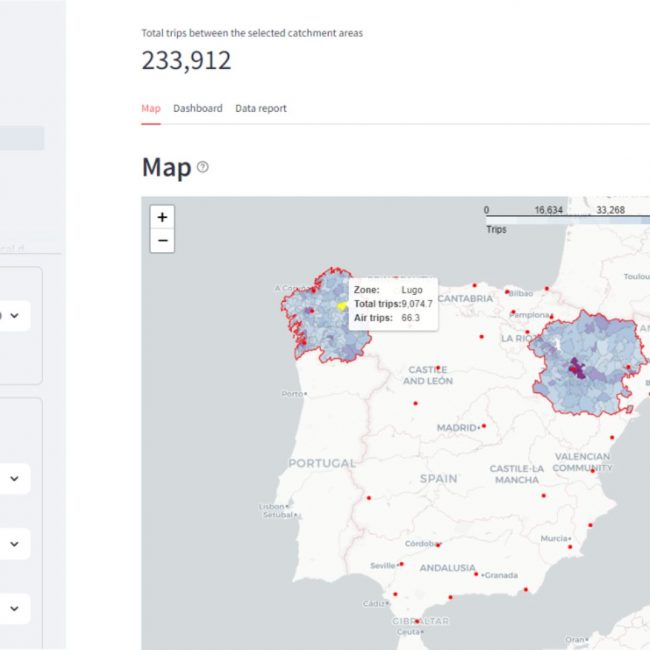The height and width of the screenshot is (650, 650).
Task: Open the Dashboard tab
Action: tap(197, 108)
